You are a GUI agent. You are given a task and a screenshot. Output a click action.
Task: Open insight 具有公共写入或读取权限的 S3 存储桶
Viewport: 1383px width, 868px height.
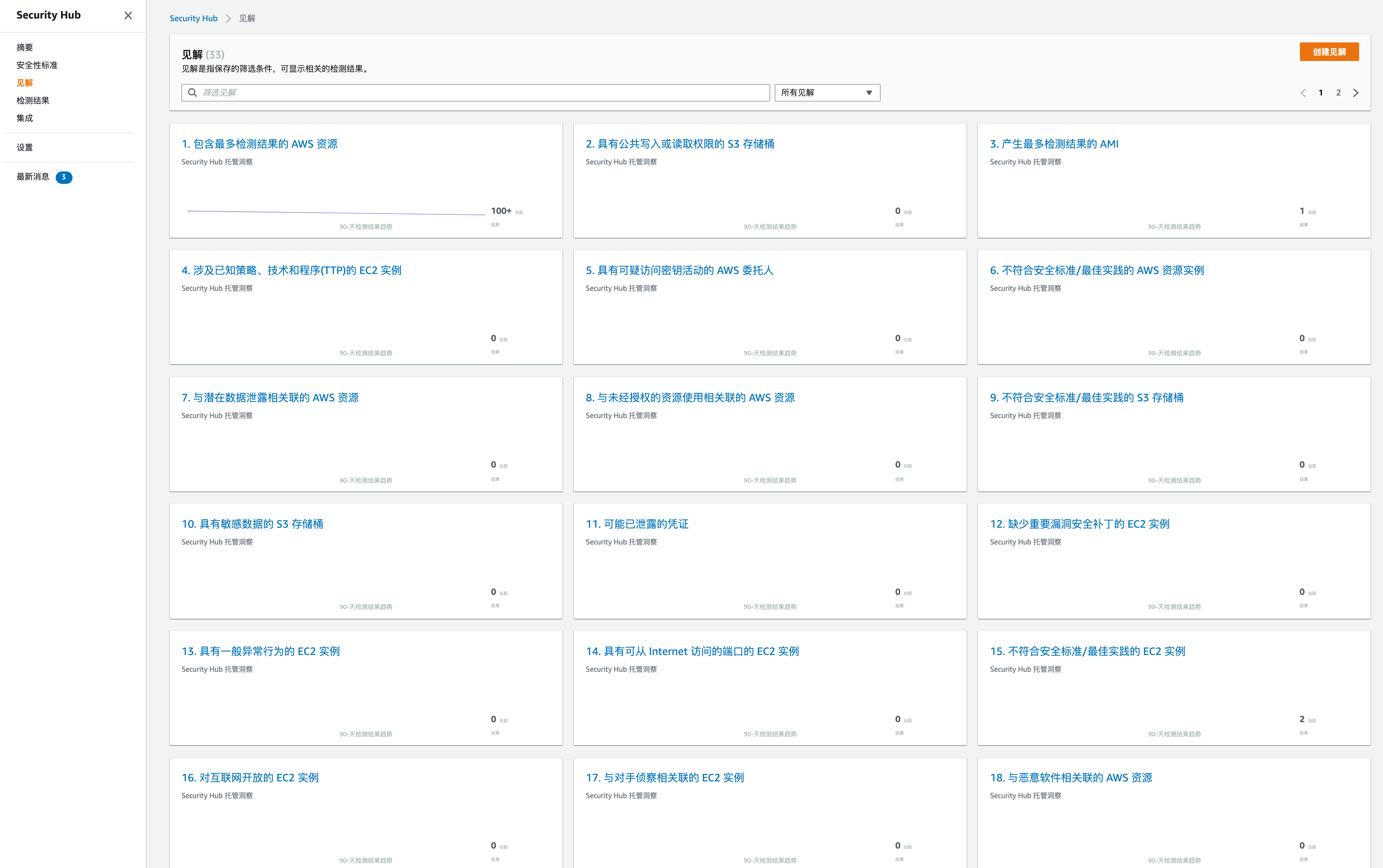(680, 144)
